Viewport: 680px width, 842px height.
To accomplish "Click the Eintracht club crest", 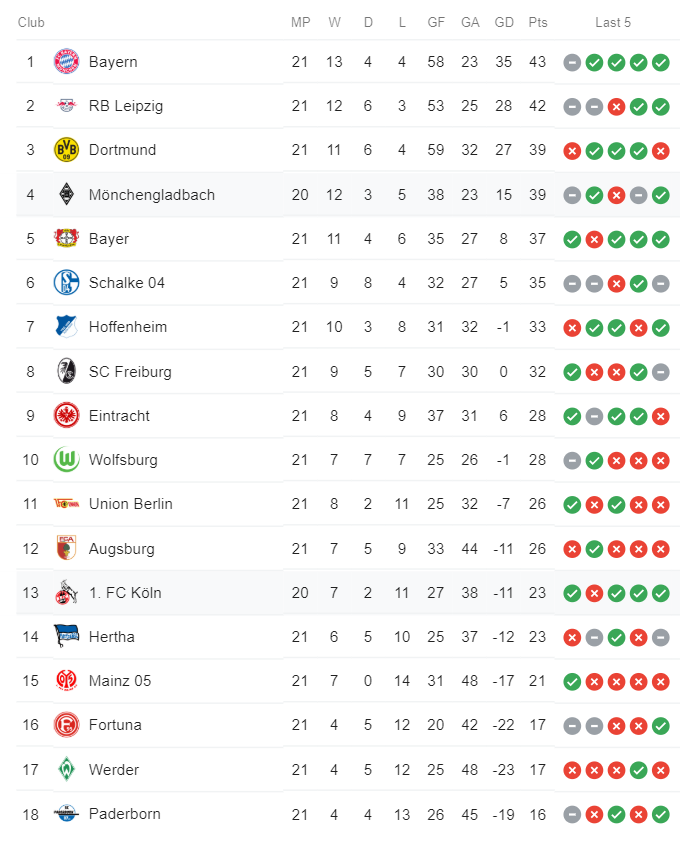I will [67, 416].
